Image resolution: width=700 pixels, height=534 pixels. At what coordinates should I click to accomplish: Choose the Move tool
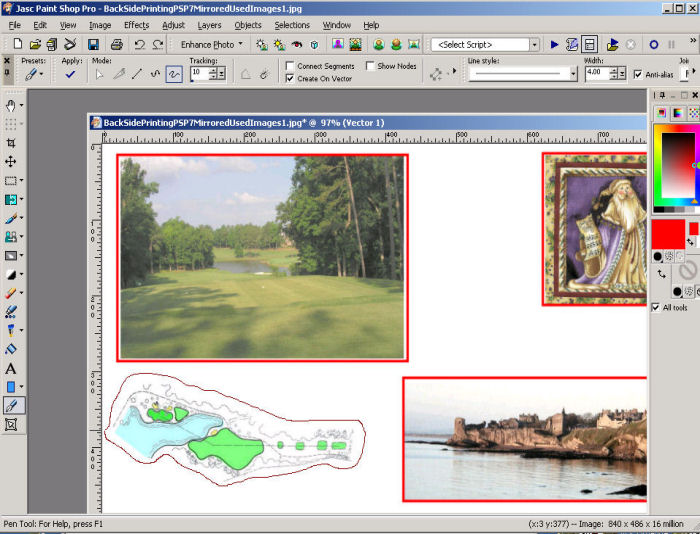click(x=11, y=161)
